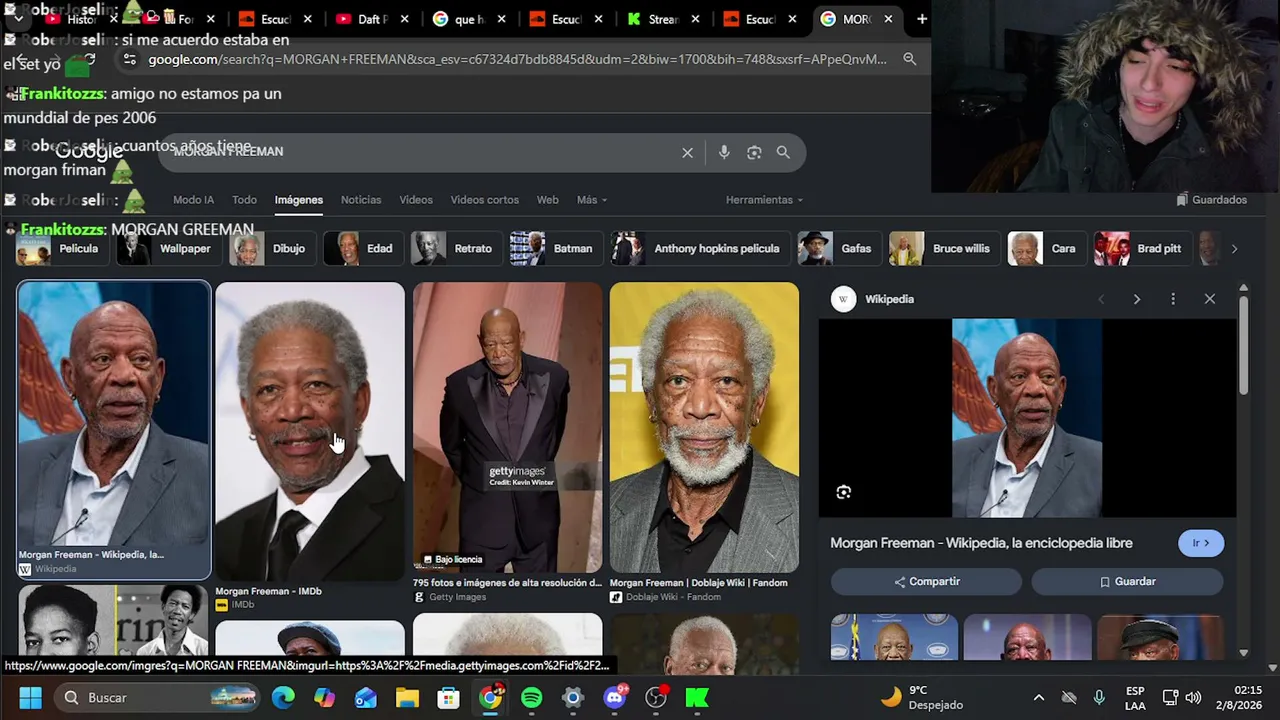The width and height of the screenshot is (1280, 720).
Task: Expand the Más menu
Action: (x=592, y=200)
